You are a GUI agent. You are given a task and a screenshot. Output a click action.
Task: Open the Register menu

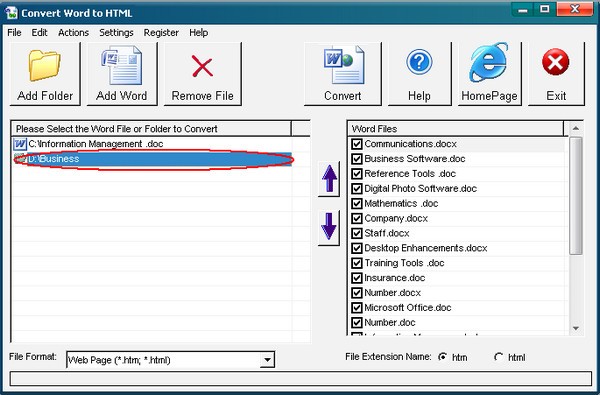[x=161, y=33]
